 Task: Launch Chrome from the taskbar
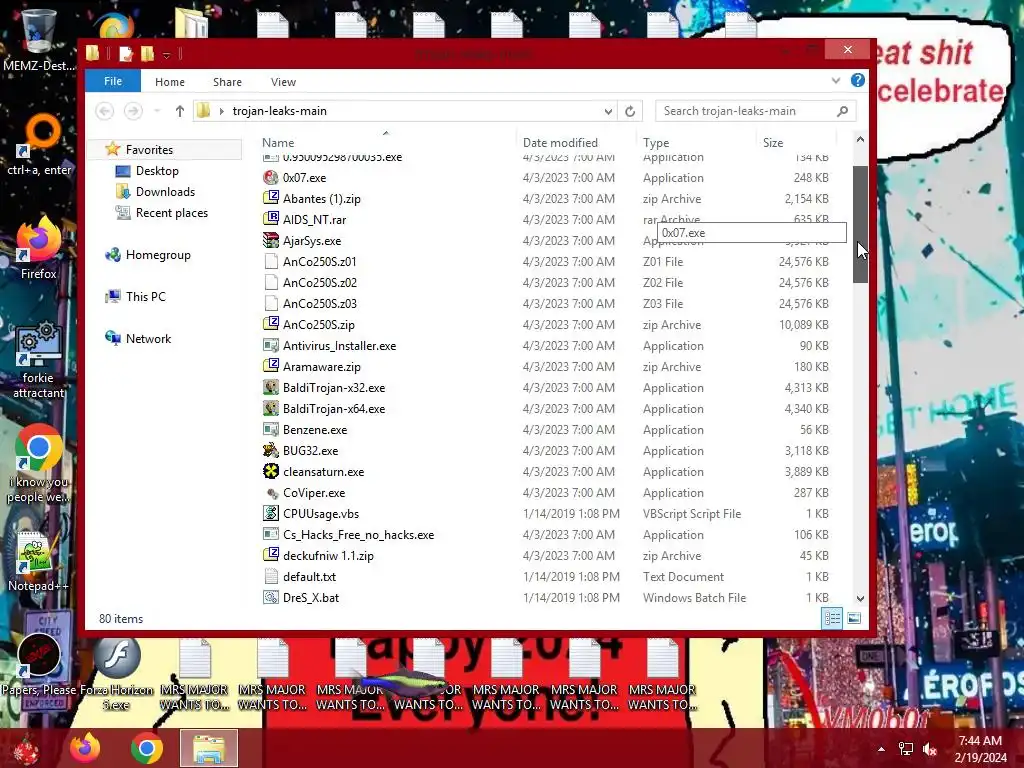[x=146, y=748]
